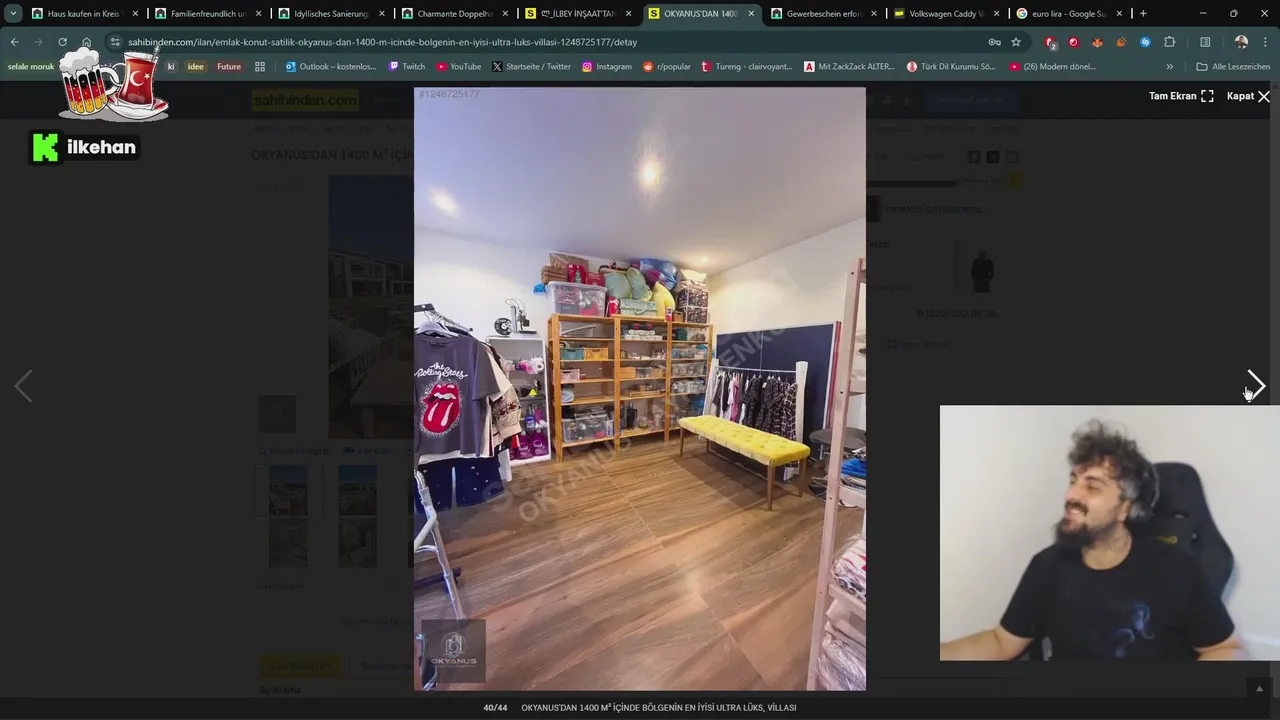This screenshot has width=1280, height=720.
Task: Switch to Gewerbeschein tab
Action: [824, 14]
